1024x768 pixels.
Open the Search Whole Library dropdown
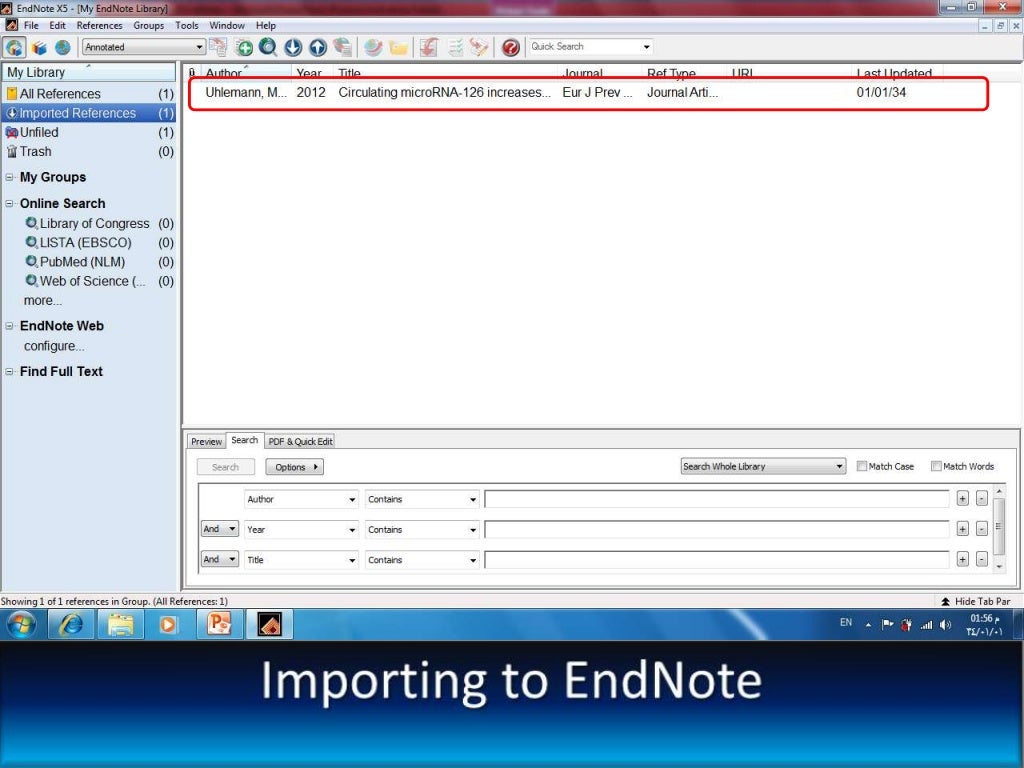[763, 466]
